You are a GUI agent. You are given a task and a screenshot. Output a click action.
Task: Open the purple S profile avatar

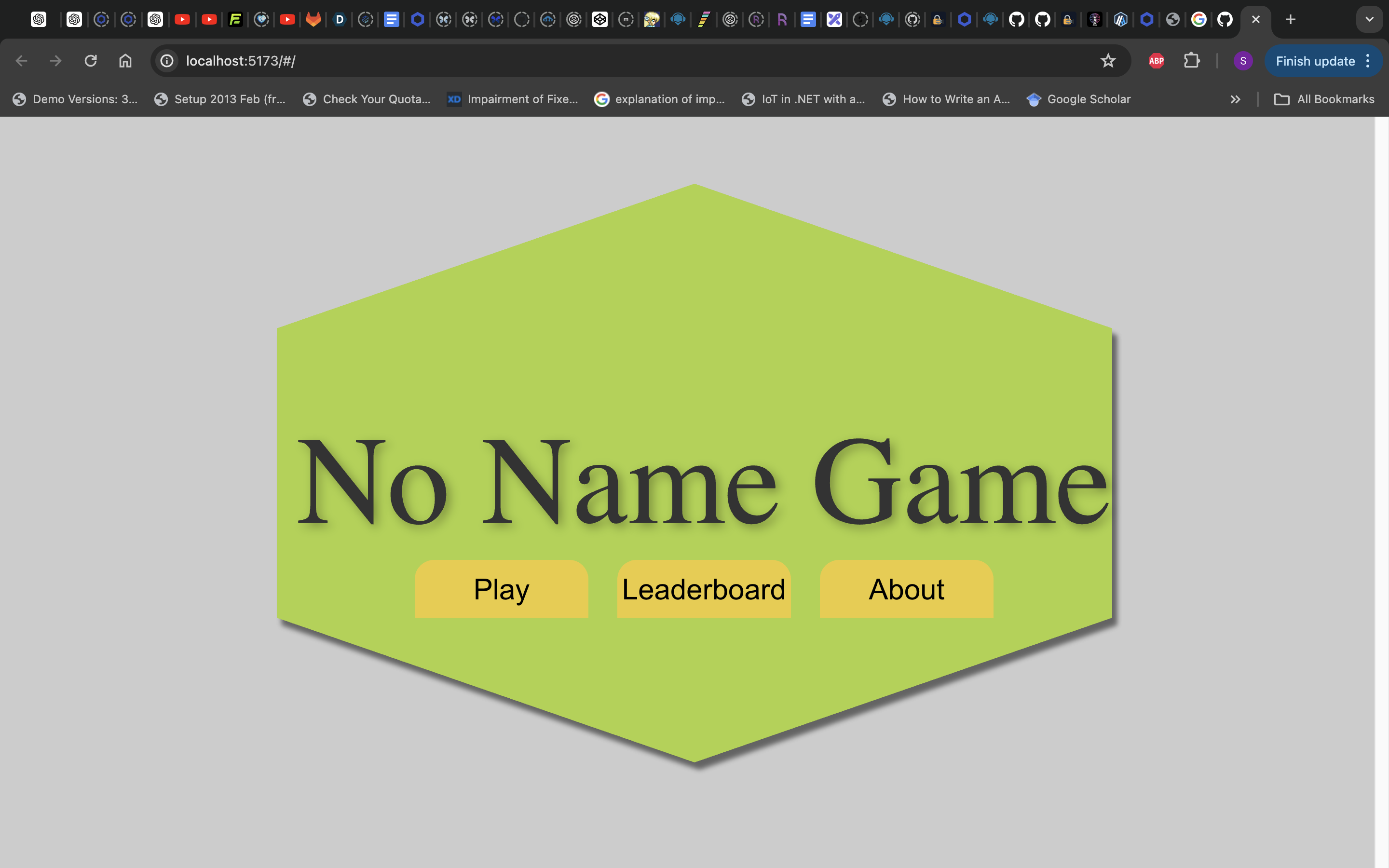(1243, 61)
